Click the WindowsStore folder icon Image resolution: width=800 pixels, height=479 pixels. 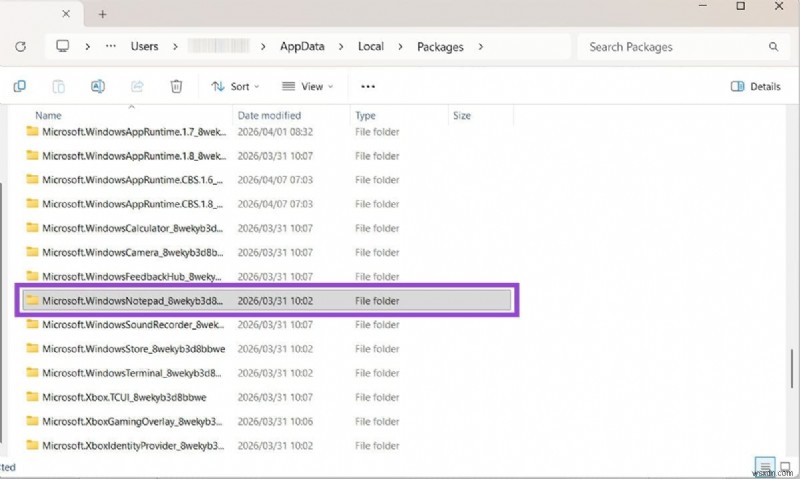(32, 348)
